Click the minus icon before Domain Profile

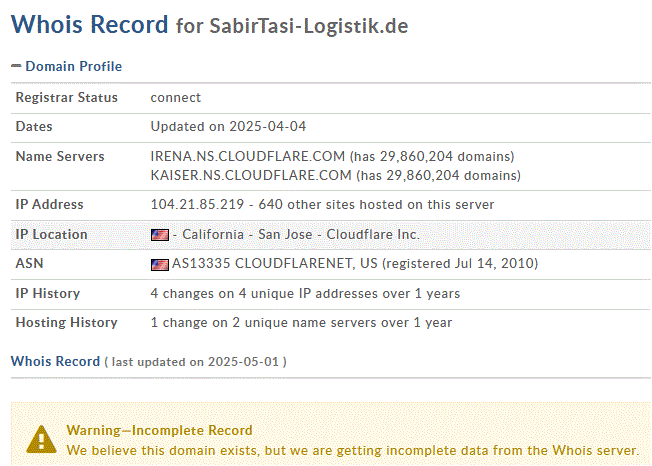16,66
